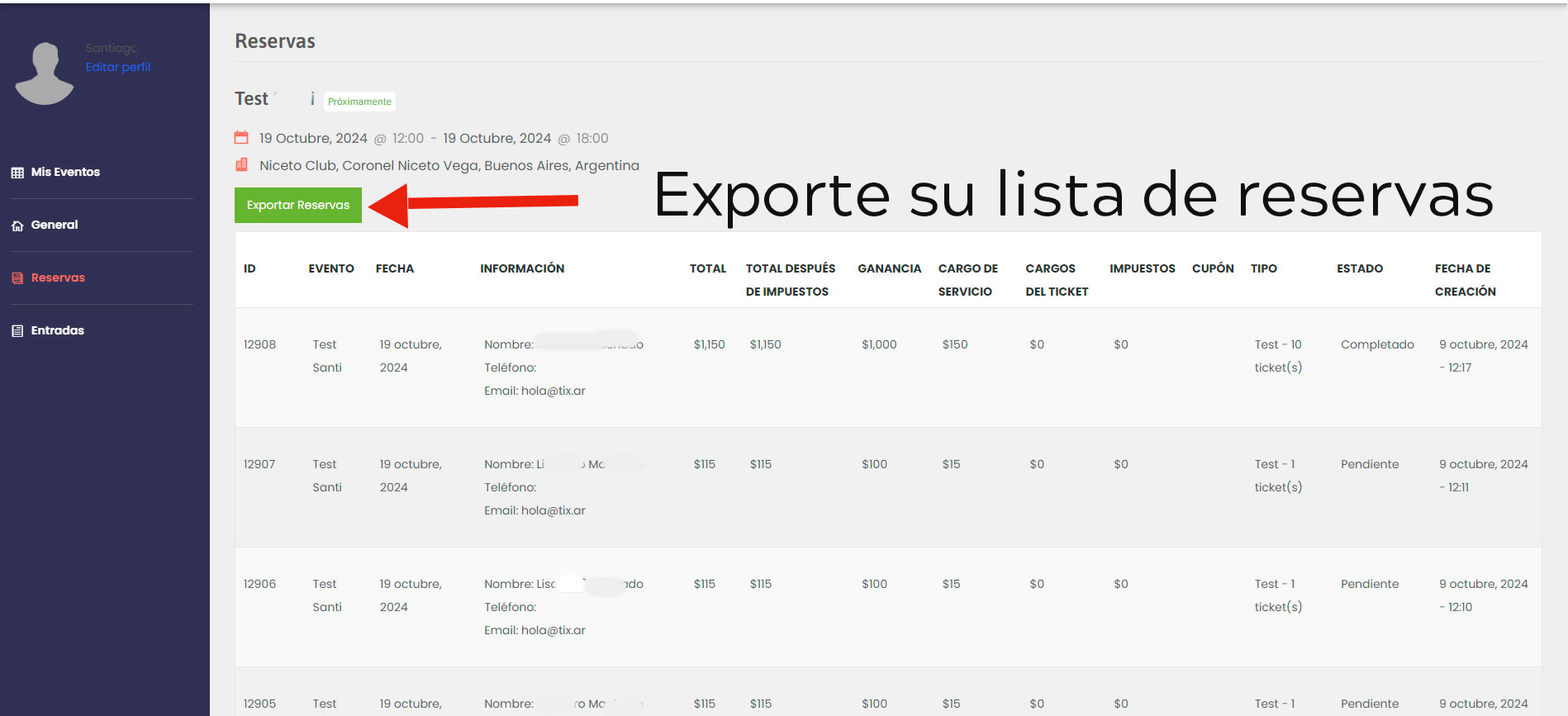Screen dimensions: 1568x716
Task: Click the Entradas document icon
Action: 17,331
